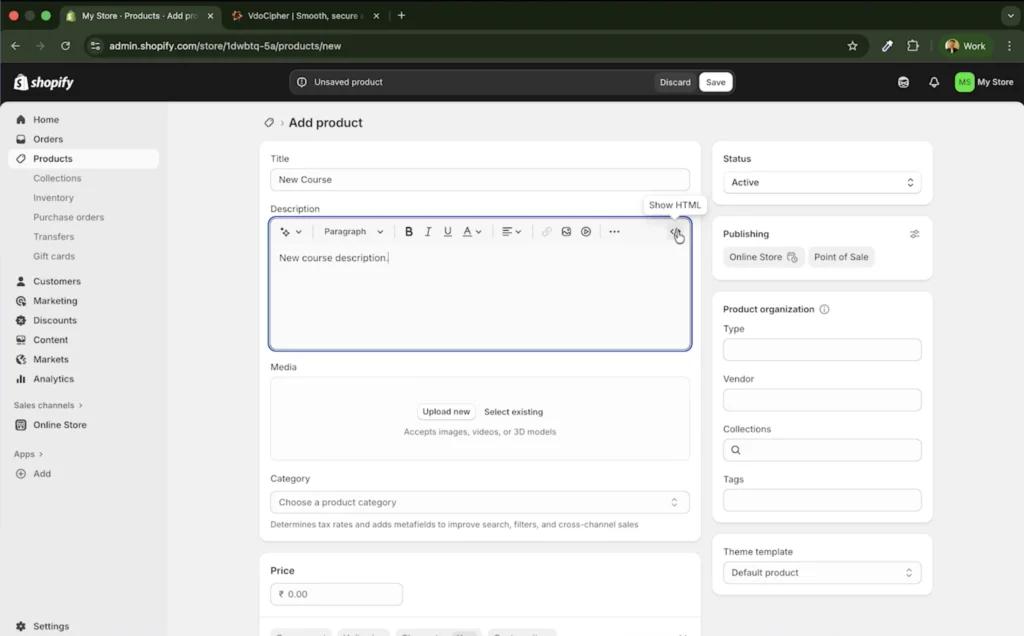Insert image into description

pos(566,232)
